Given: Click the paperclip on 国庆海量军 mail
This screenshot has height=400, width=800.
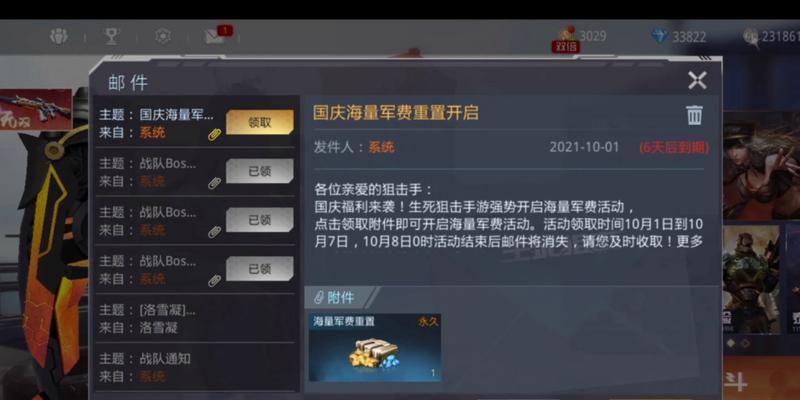Looking at the screenshot, I should [215, 135].
